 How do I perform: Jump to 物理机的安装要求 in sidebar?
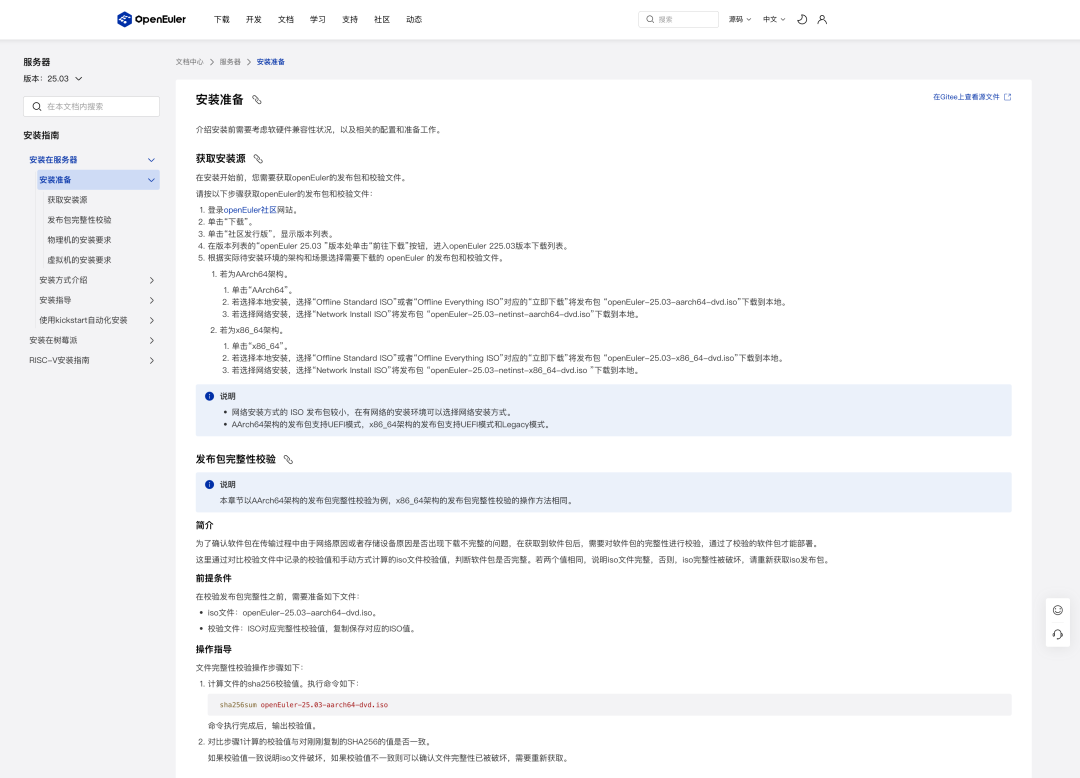pyautogui.click(x=79, y=240)
